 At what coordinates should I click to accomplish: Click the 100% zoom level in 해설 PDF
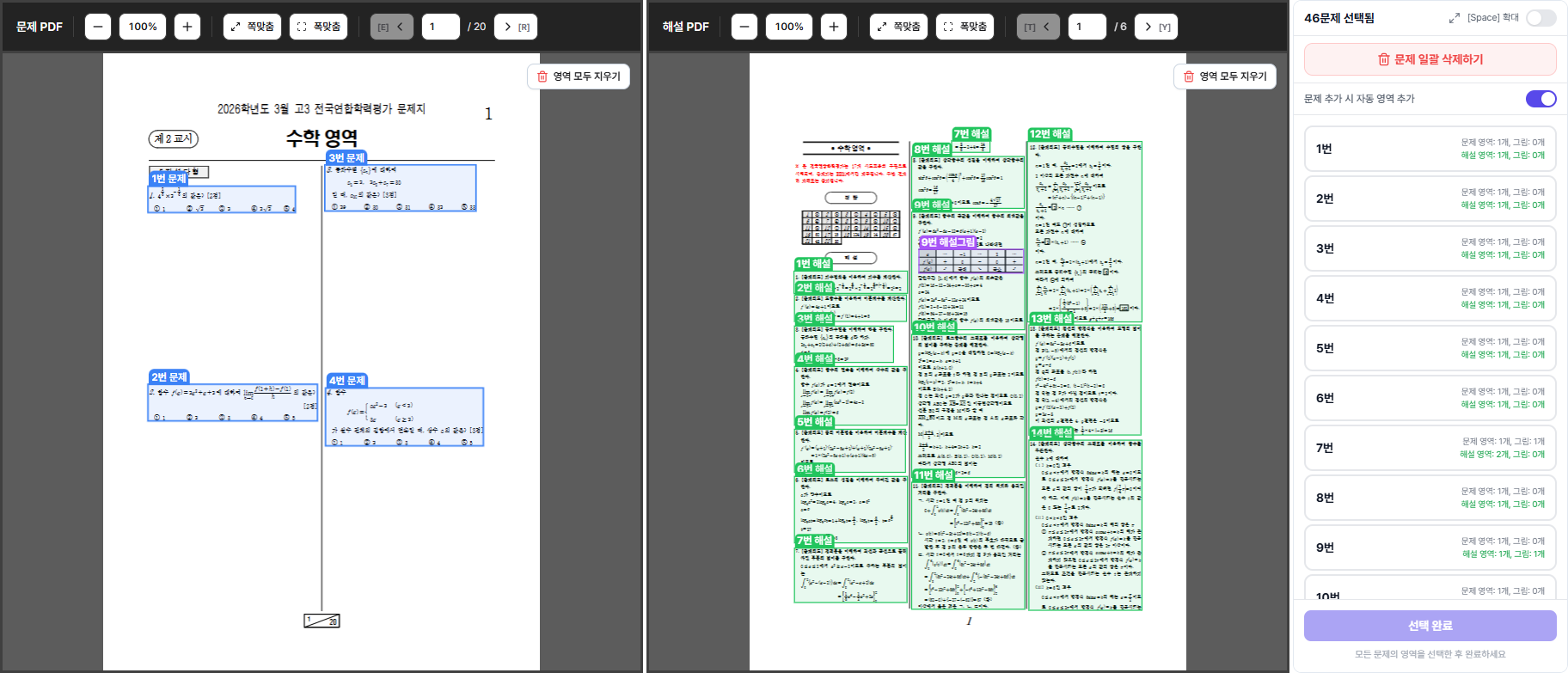789,27
